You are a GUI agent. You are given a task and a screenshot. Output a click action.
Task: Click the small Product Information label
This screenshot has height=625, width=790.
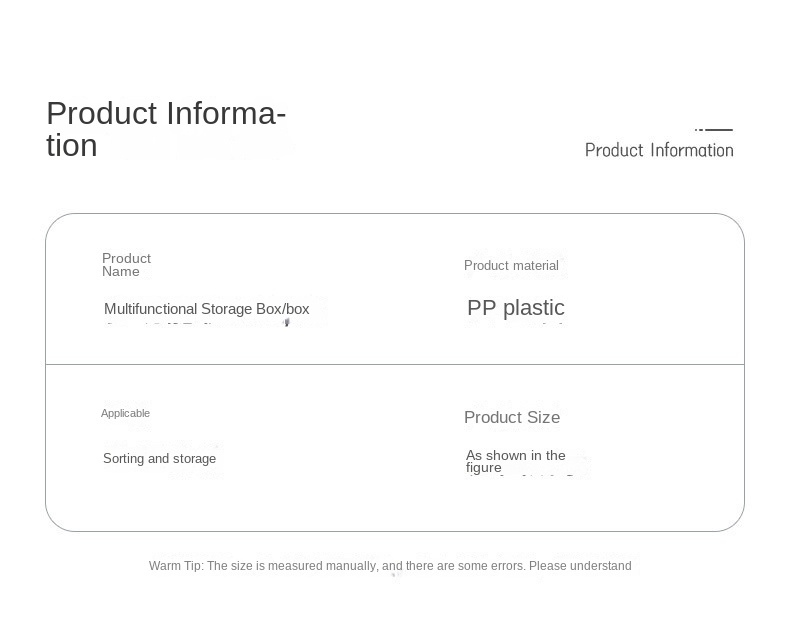click(x=659, y=150)
